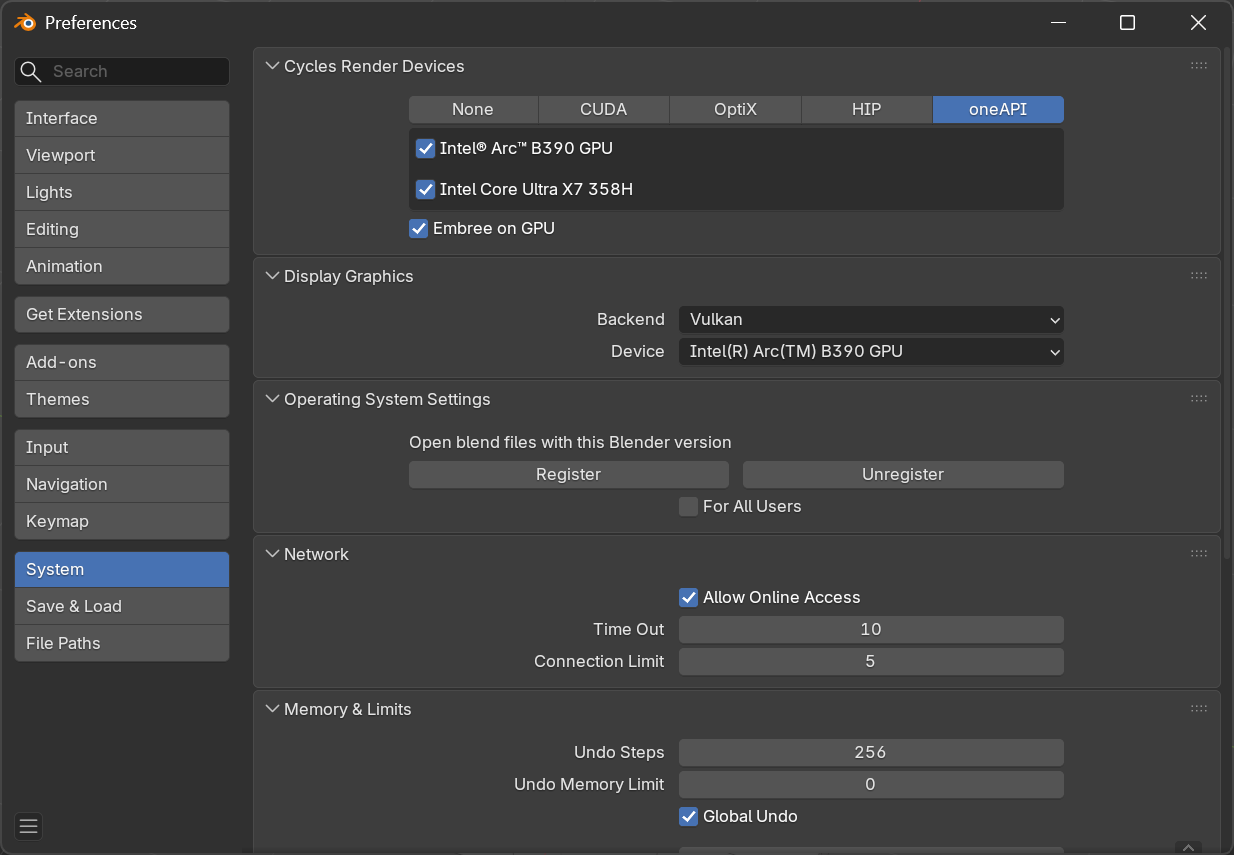Click the Display Graphics panel grip icon
This screenshot has width=1234, height=855.
pyautogui.click(x=1198, y=276)
